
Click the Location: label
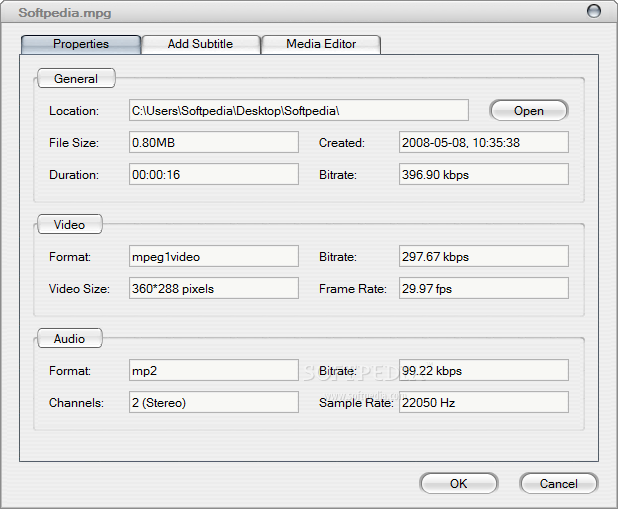pyautogui.click(x=74, y=111)
